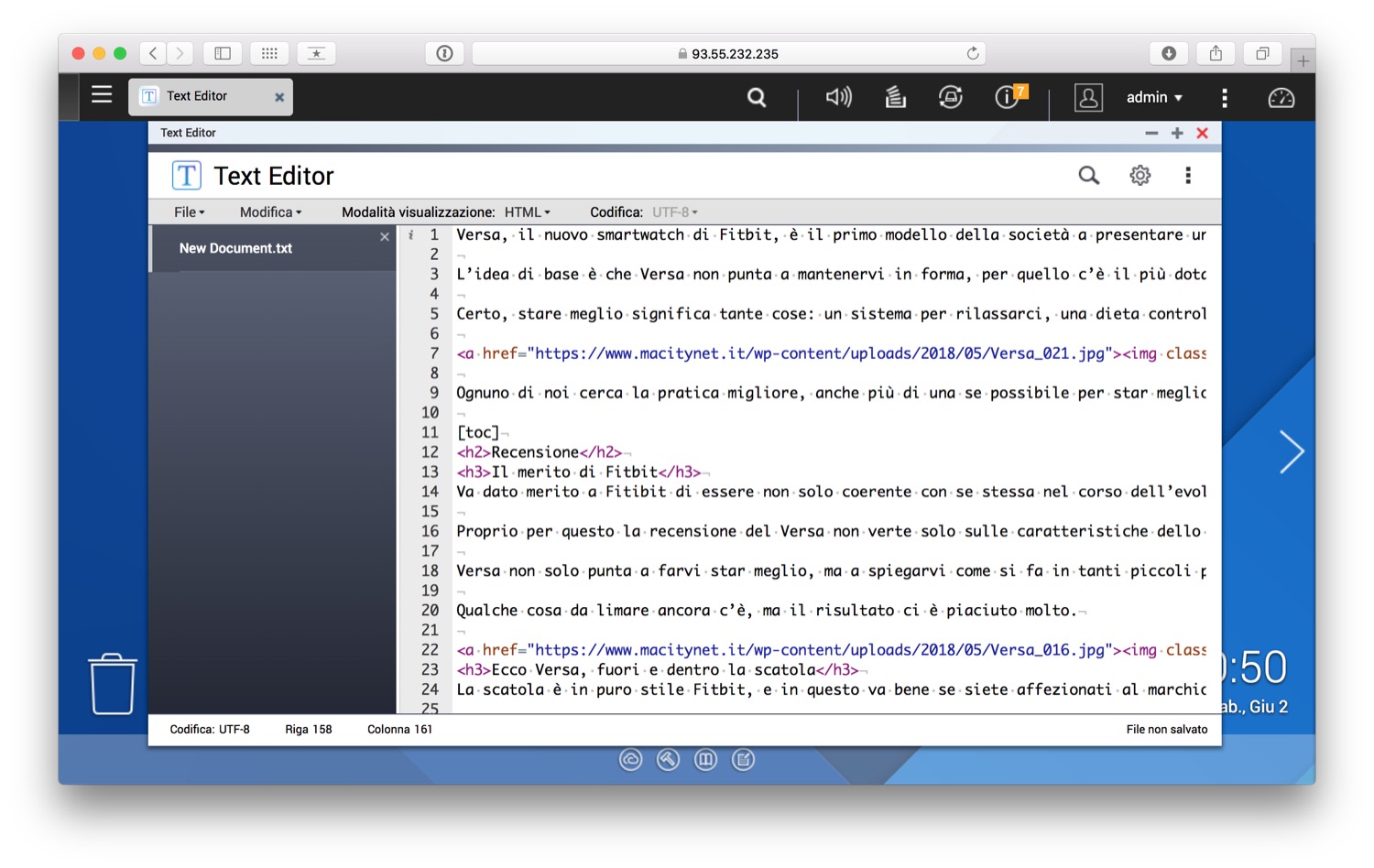Open the event notifications info icon
The width and height of the screenshot is (1374, 868).
(1008, 97)
